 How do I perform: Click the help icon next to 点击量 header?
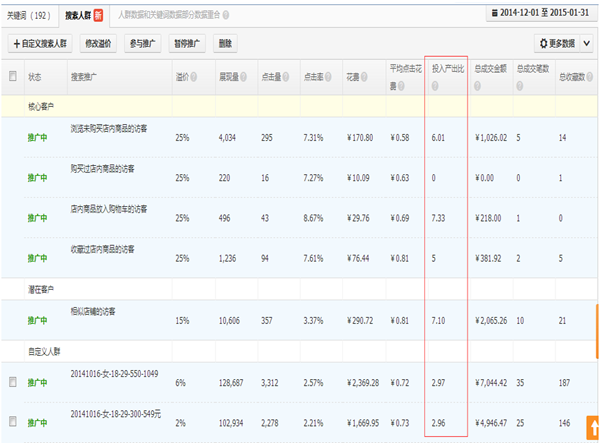tap(285, 77)
